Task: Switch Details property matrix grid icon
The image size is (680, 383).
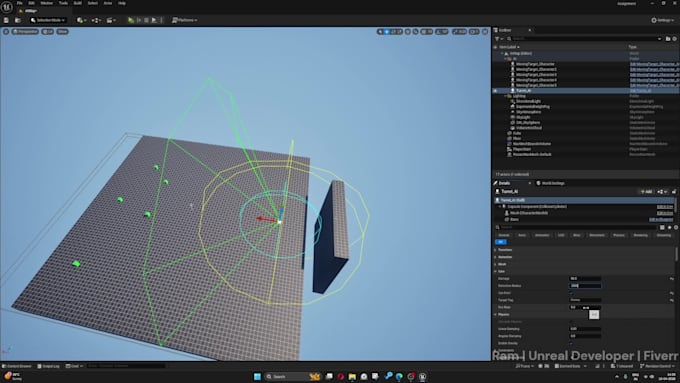Action: (x=662, y=227)
